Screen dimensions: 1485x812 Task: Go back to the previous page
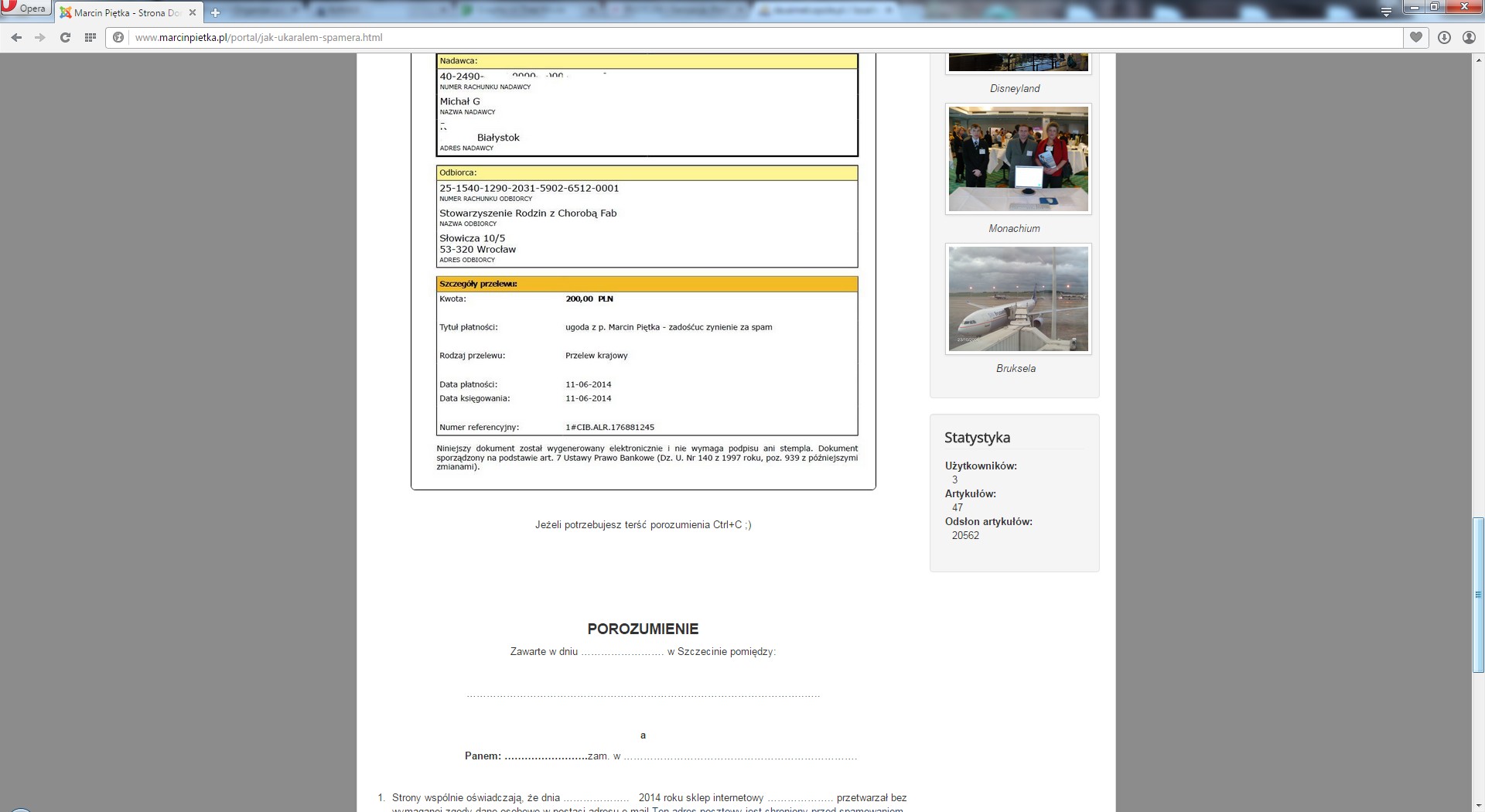click(16, 37)
